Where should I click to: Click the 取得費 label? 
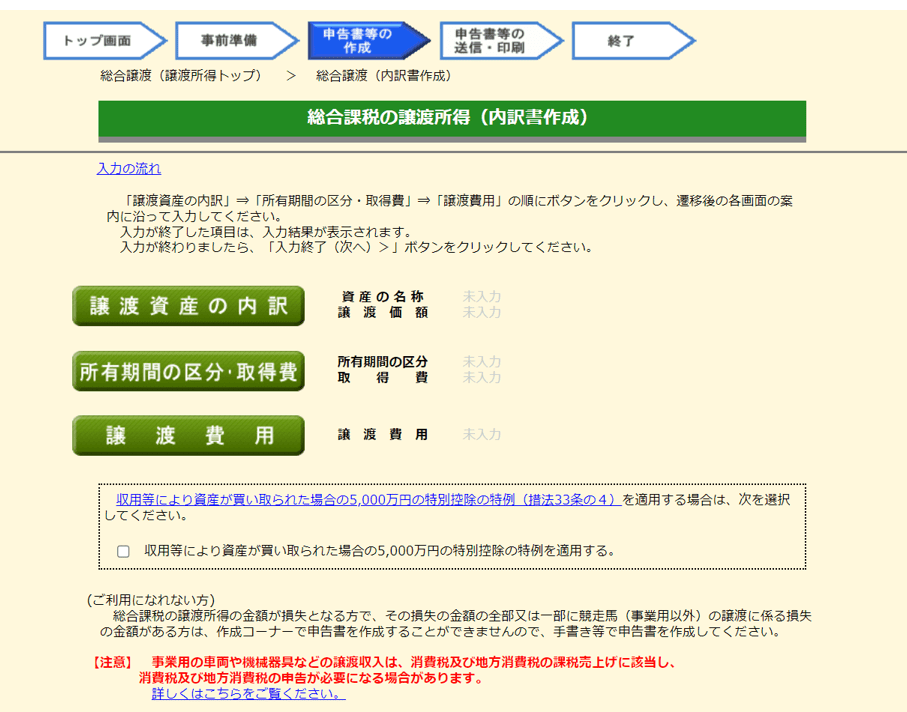383,378
